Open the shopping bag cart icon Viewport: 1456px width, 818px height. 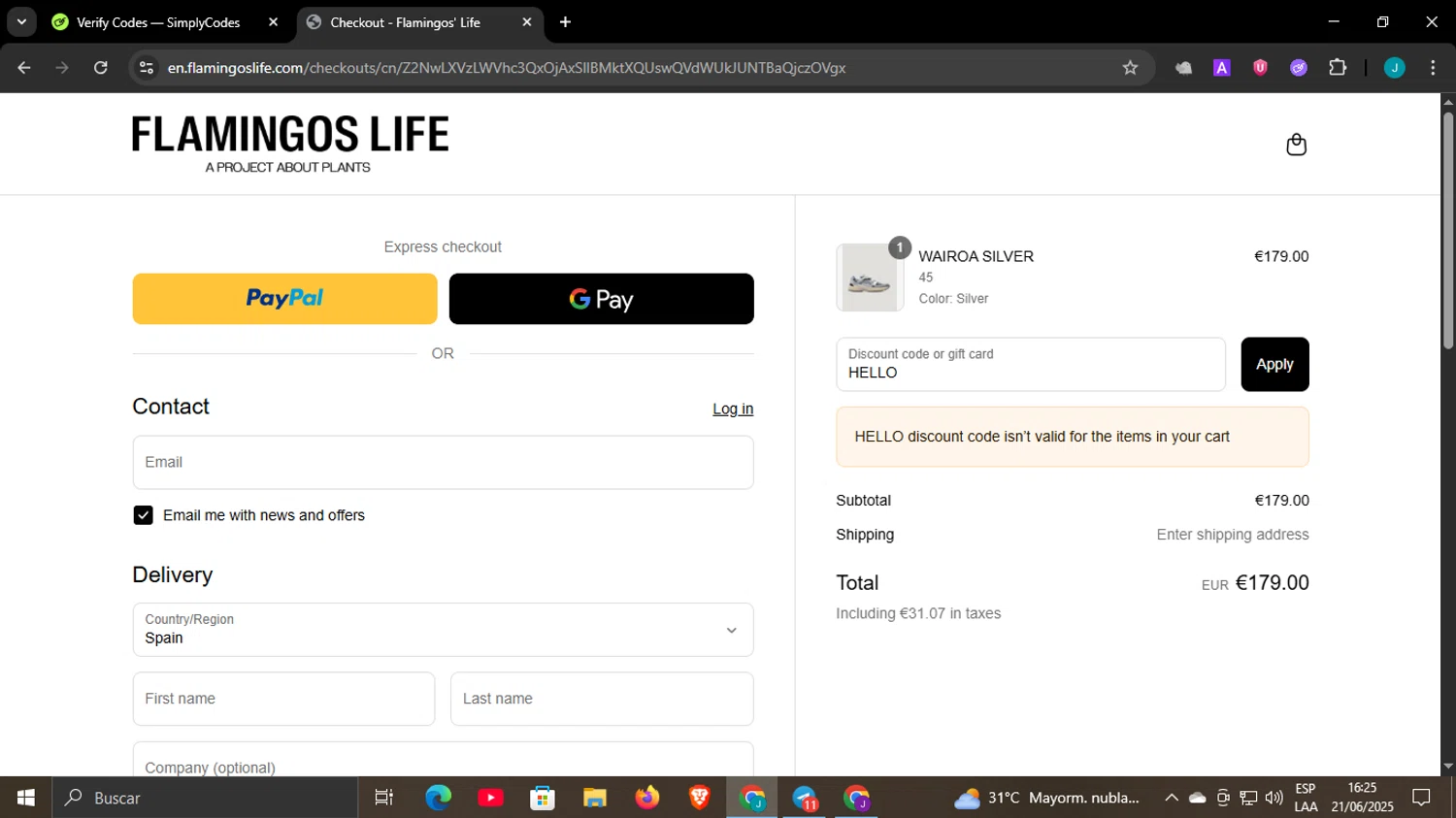[x=1296, y=145]
